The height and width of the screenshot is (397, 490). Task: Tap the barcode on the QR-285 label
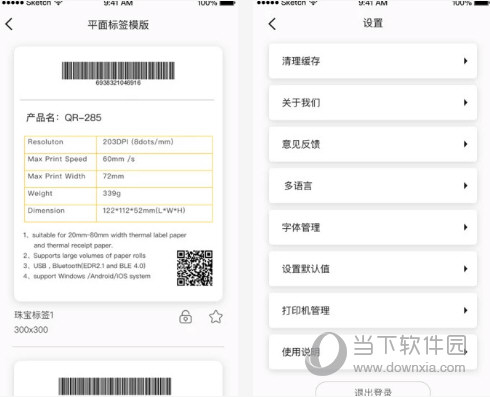[x=118, y=70]
